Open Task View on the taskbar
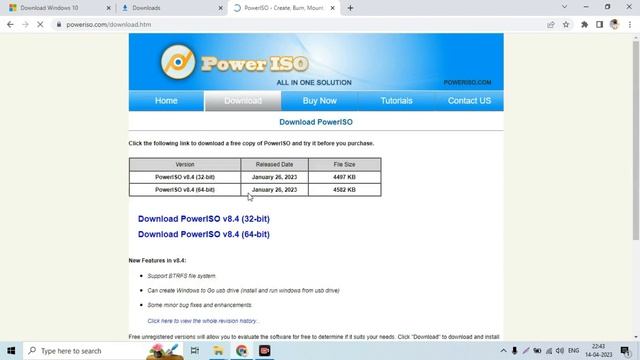 coord(195,351)
